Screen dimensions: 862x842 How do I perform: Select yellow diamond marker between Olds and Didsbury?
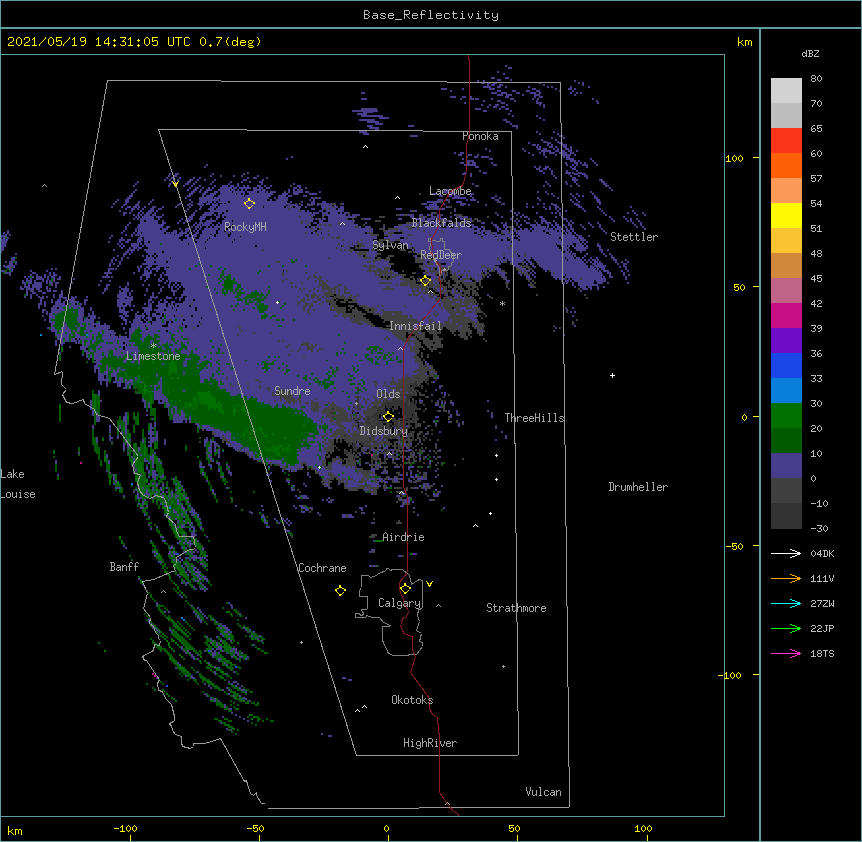pos(388,416)
